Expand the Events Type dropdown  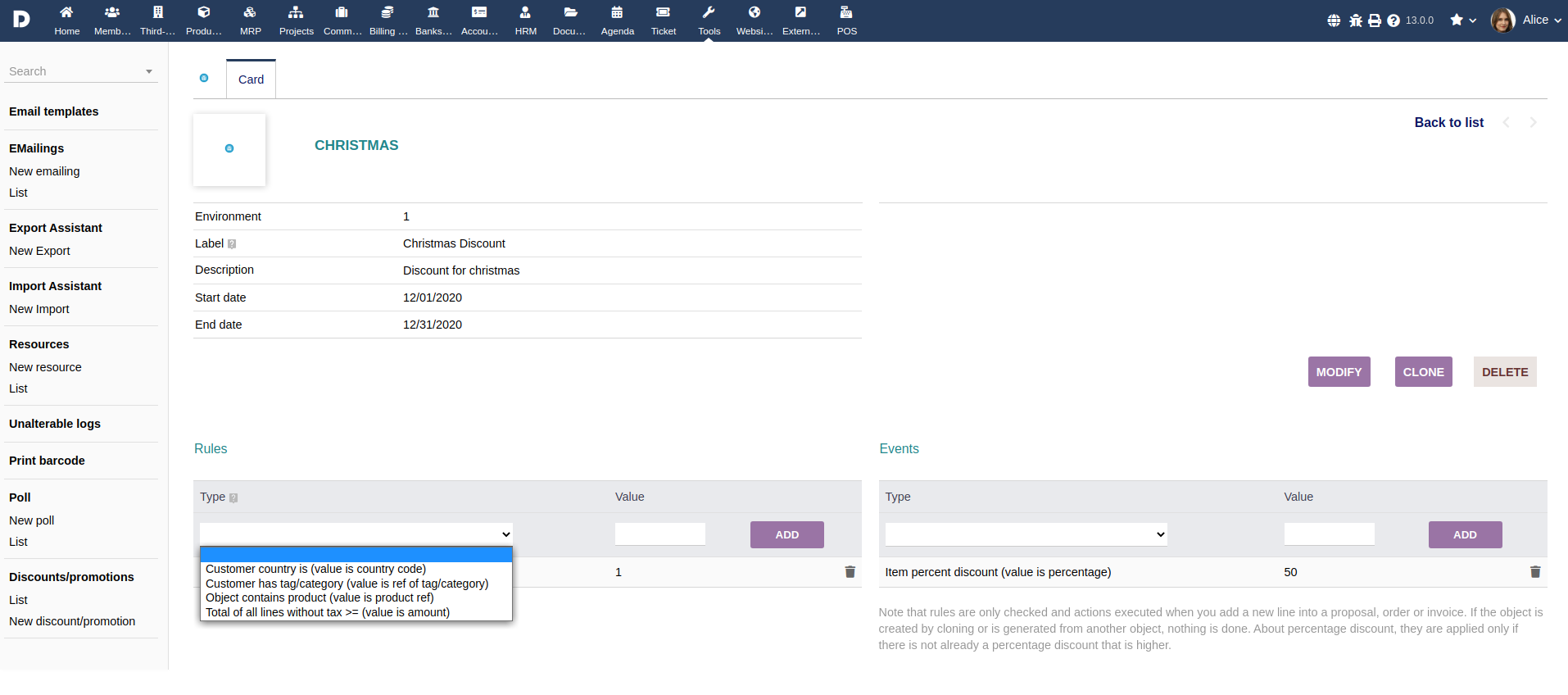tap(1026, 534)
